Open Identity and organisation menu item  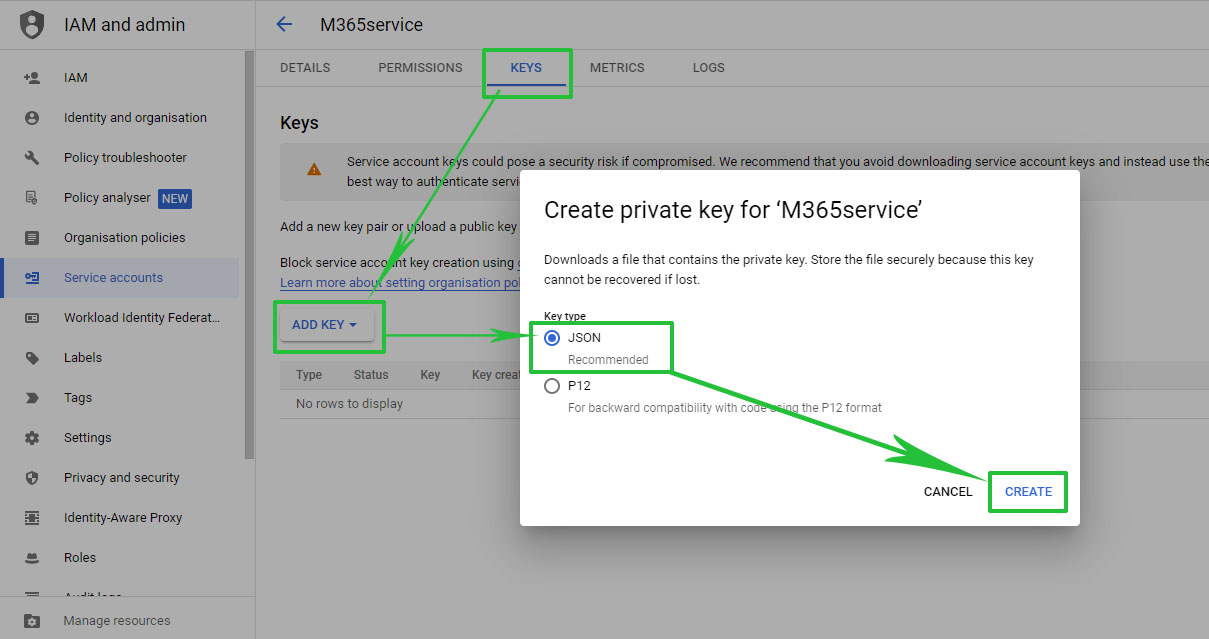[120, 118]
